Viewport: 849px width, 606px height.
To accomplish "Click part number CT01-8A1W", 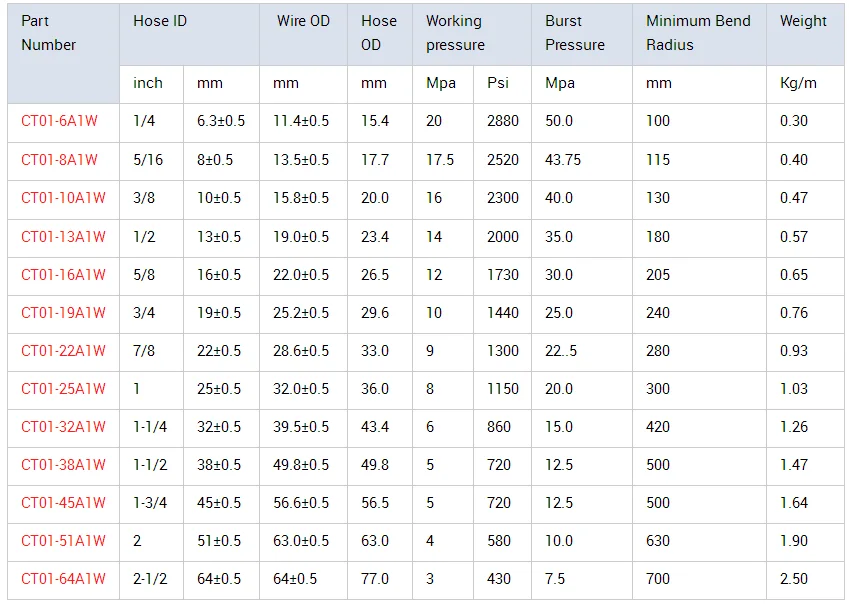I will click(59, 160).
